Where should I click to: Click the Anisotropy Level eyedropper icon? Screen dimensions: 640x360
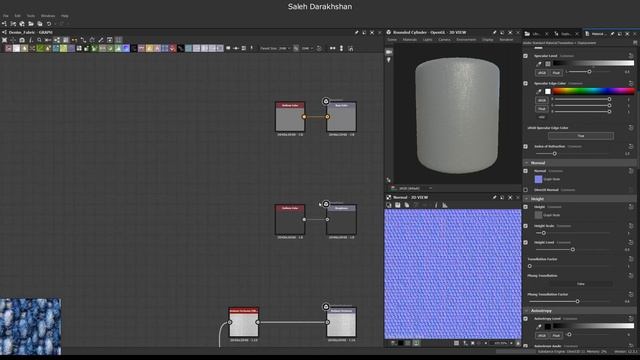pyautogui.click(x=539, y=327)
